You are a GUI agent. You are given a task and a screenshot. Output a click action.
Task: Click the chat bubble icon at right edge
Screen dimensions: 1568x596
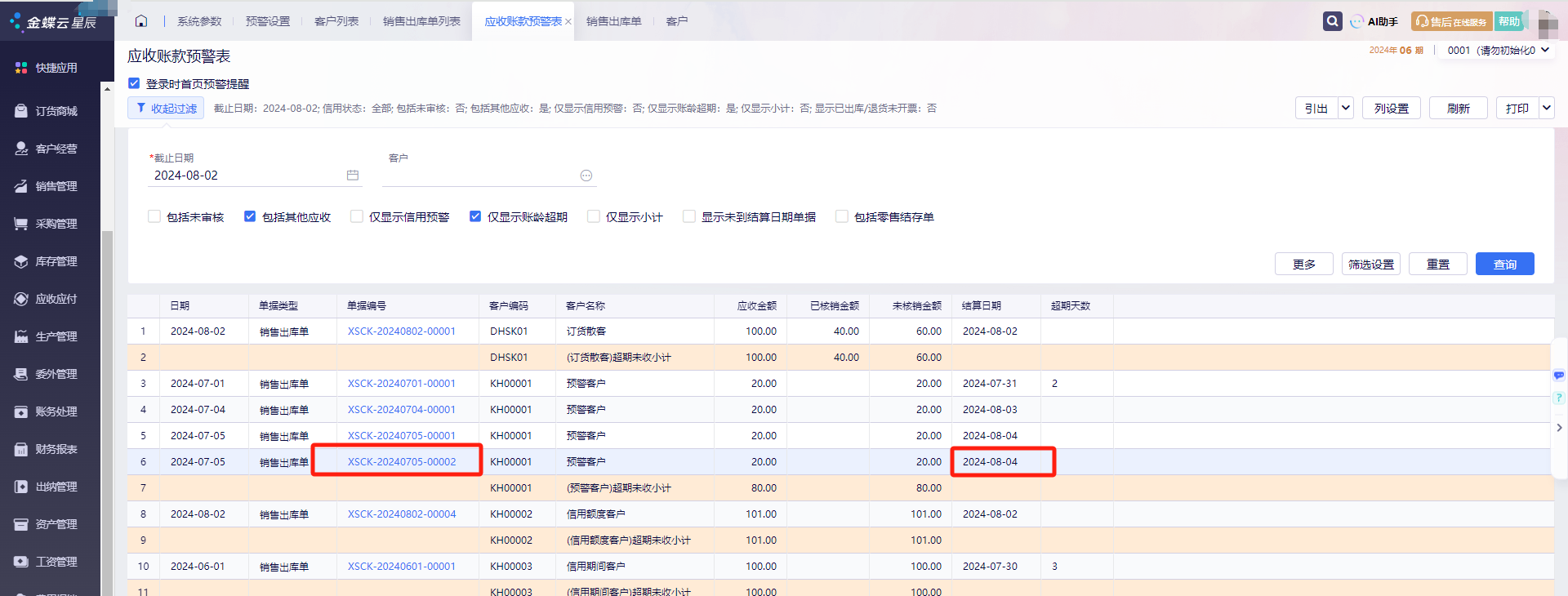[1559, 376]
